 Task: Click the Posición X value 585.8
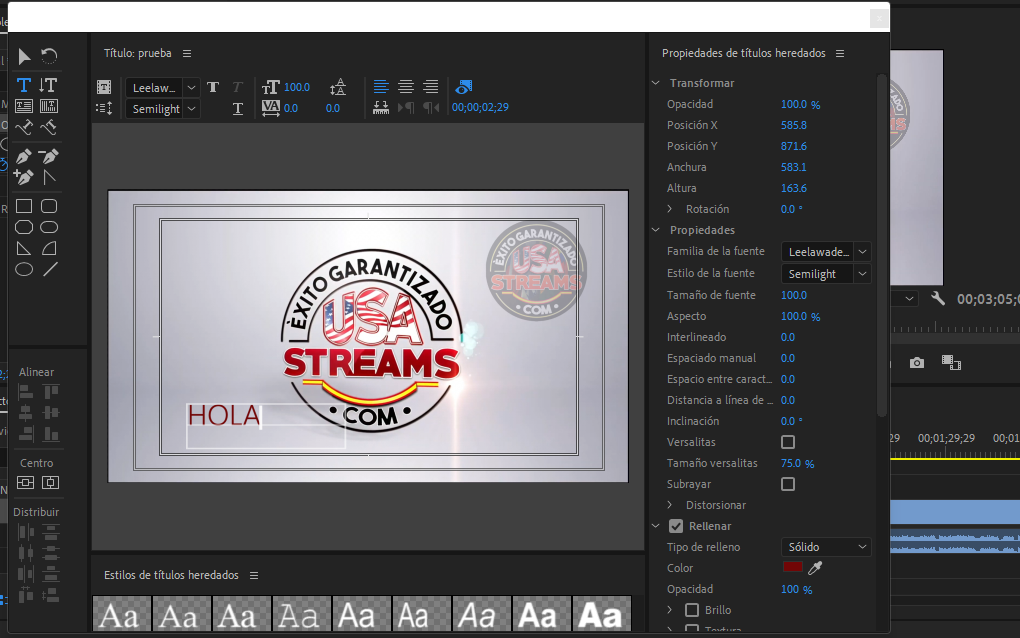pos(794,126)
